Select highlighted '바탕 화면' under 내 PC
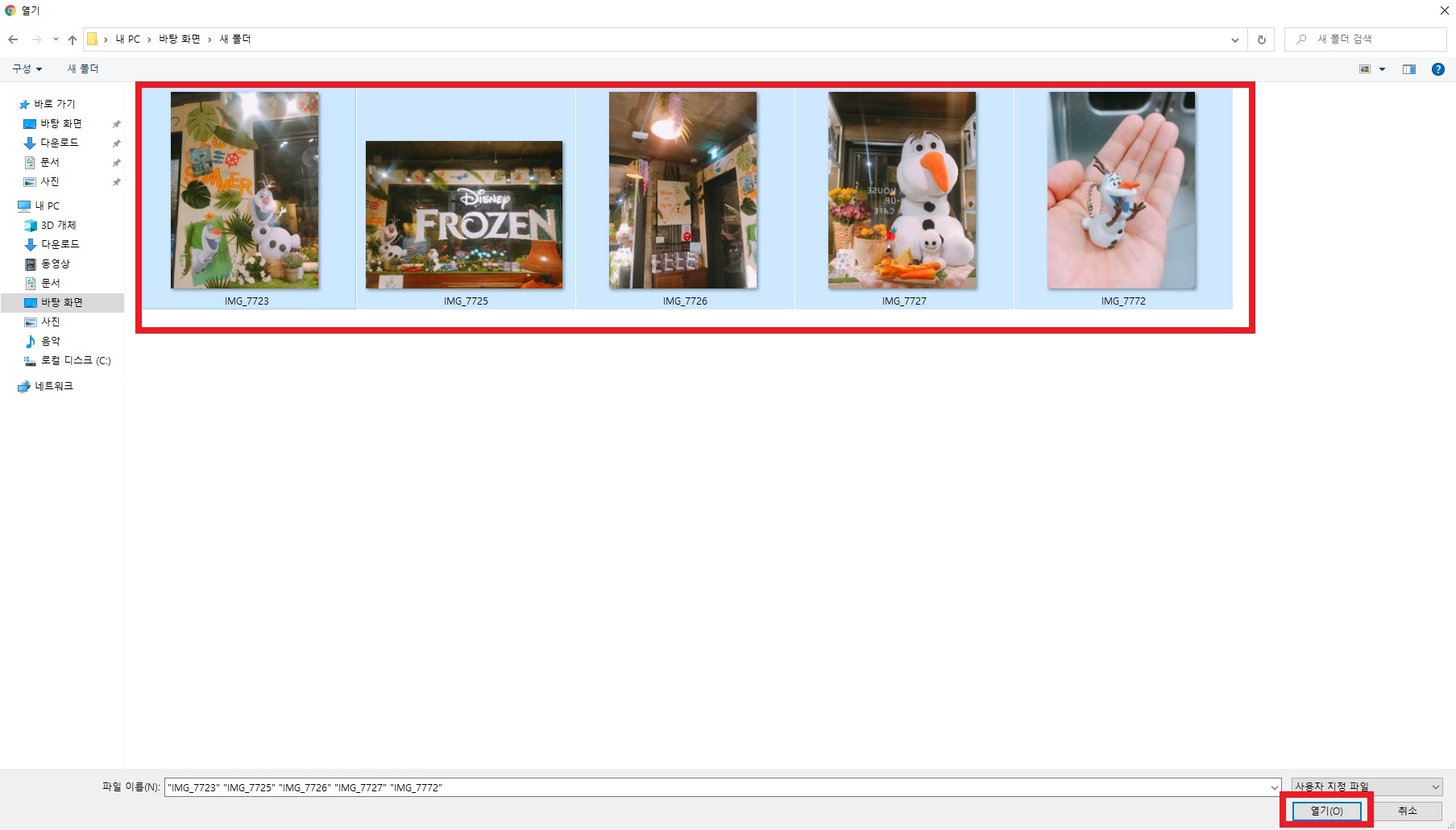The width and height of the screenshot is (1456, 830). coord(62,302)
